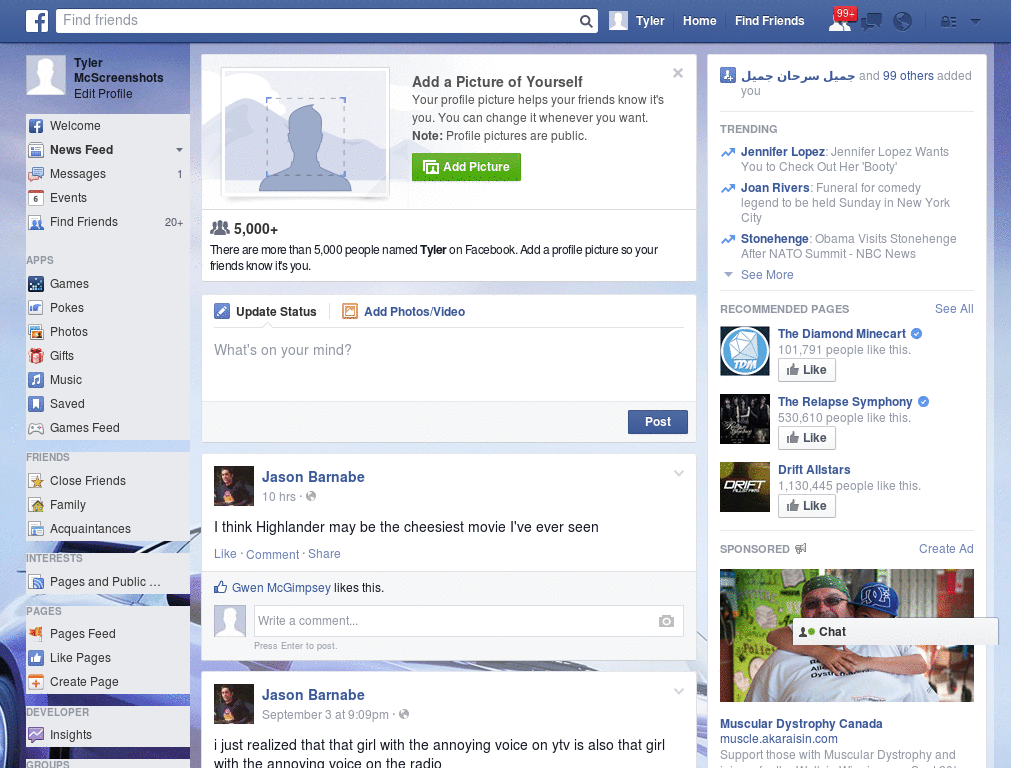Open Joan Rivers trending topic
This screenshot has width=1024, height=768.
tap(775, 188)
